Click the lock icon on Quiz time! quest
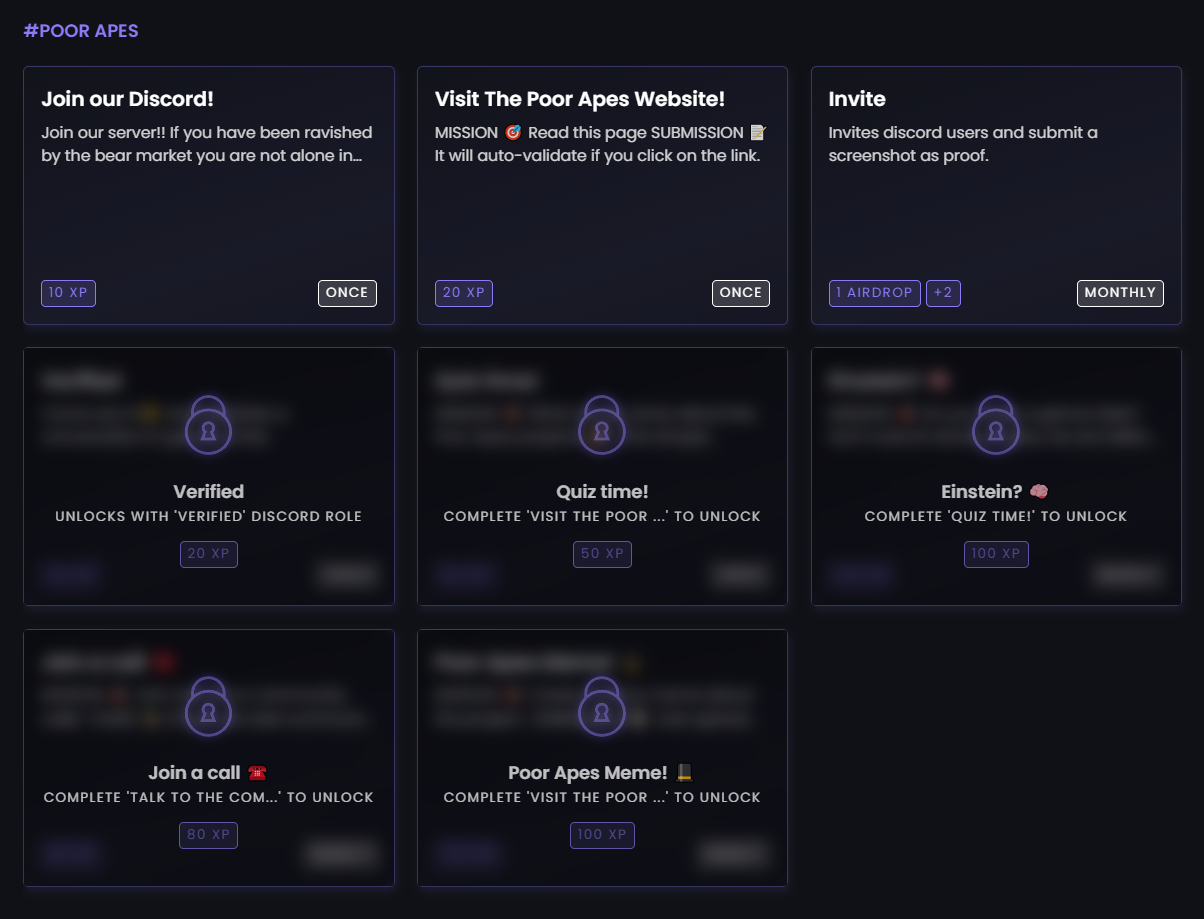The image size is (1204, 919). click(x=602, y=425)
